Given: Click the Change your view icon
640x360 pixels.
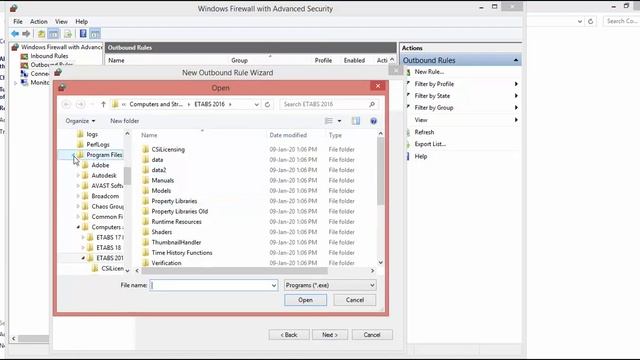Looking at the screenshot, I should [x=329, y=121].
